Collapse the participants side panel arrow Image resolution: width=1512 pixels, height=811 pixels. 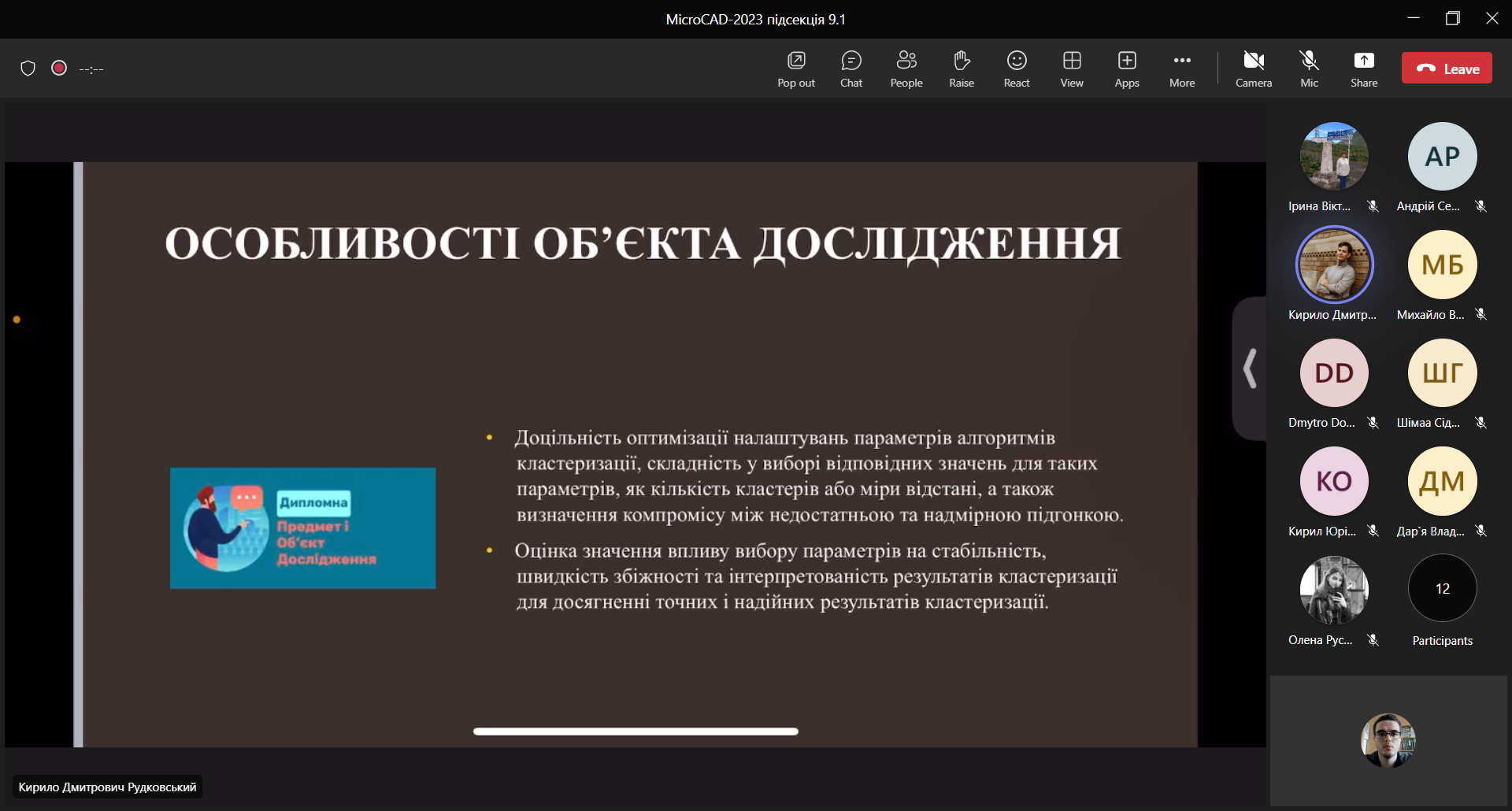pyautogui.click(x=1250, y=368)
